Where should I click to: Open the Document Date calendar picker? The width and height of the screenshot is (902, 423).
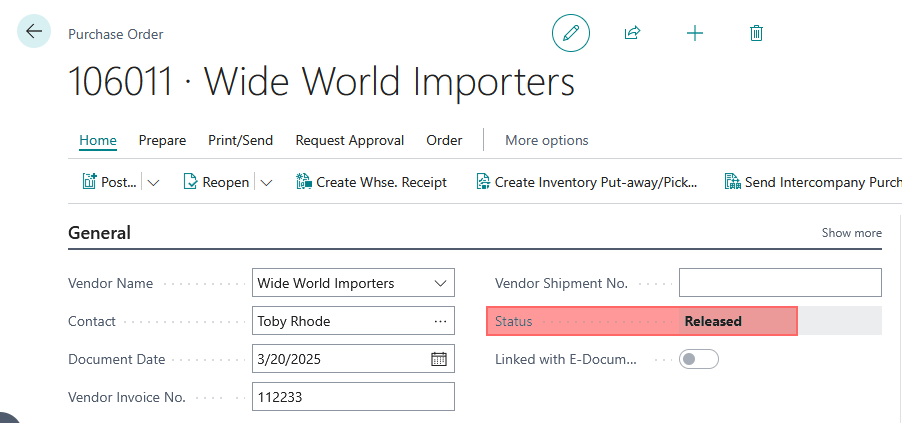coord(439,359)
